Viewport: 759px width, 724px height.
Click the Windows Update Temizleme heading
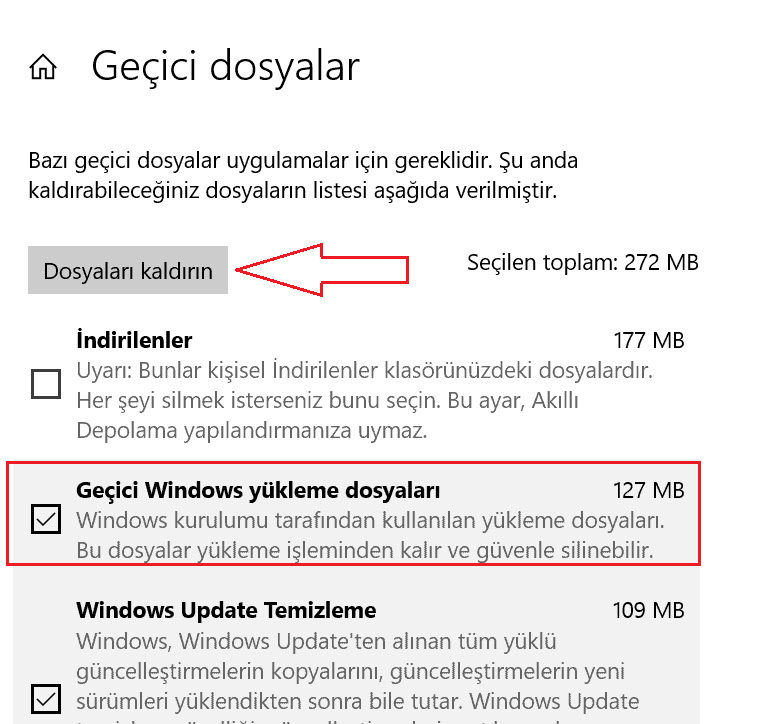point(226,610)
